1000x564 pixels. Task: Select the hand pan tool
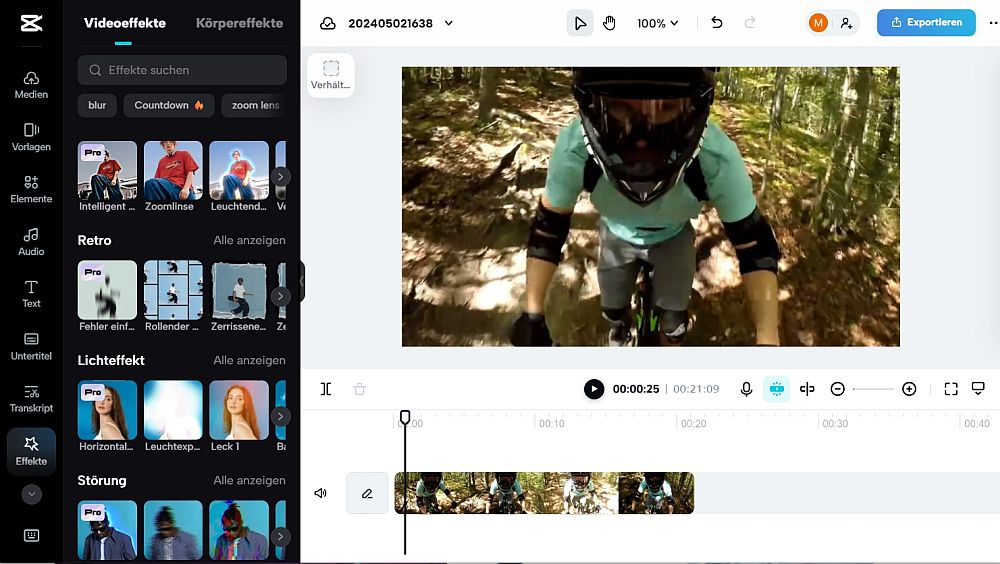[x=609, y=23]
